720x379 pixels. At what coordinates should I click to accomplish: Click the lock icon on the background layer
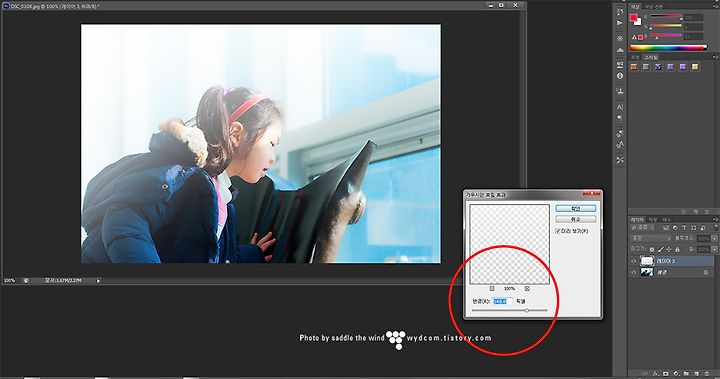(x=706, y=272)
